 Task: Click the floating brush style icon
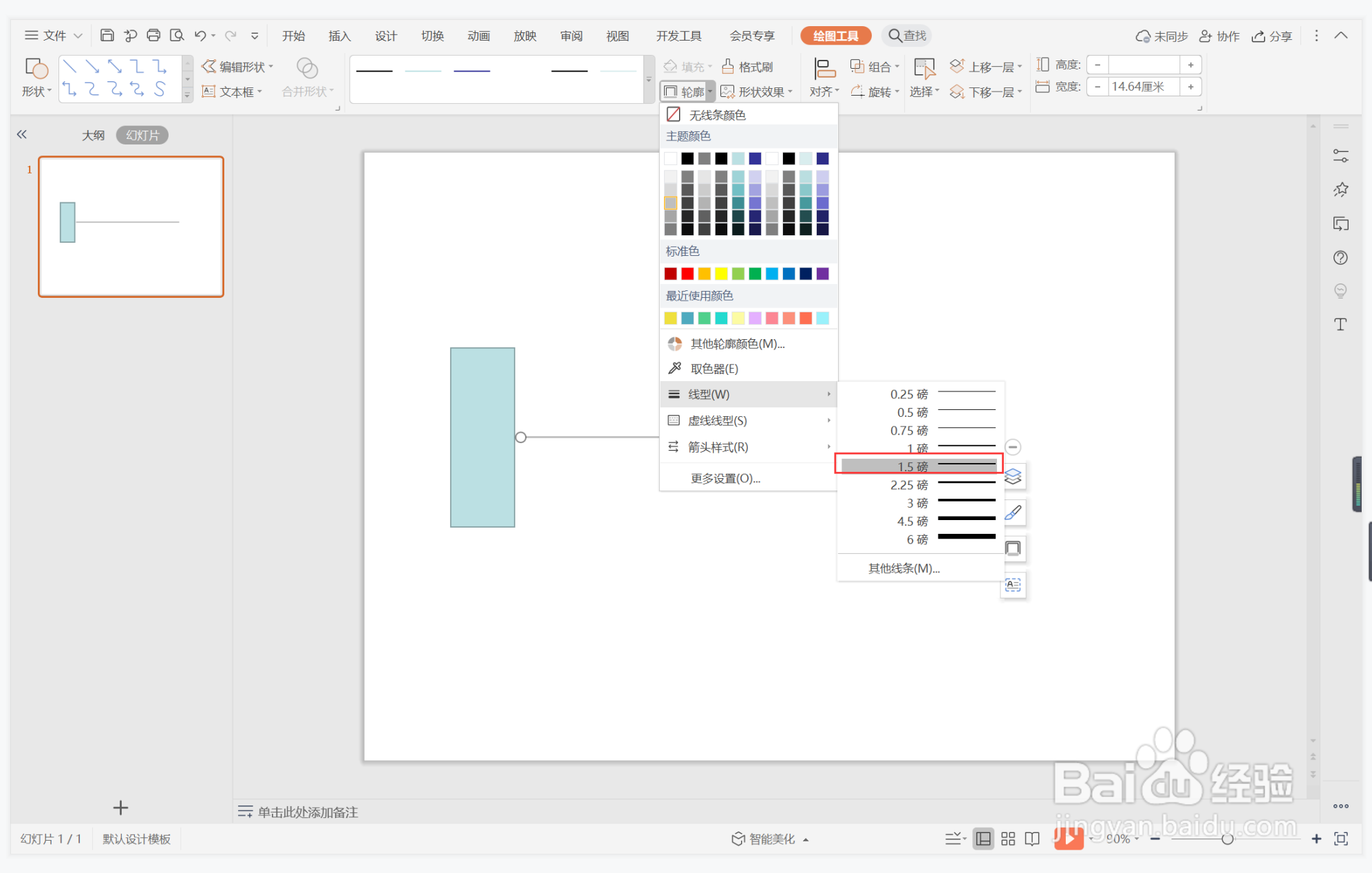(1013, 513)
